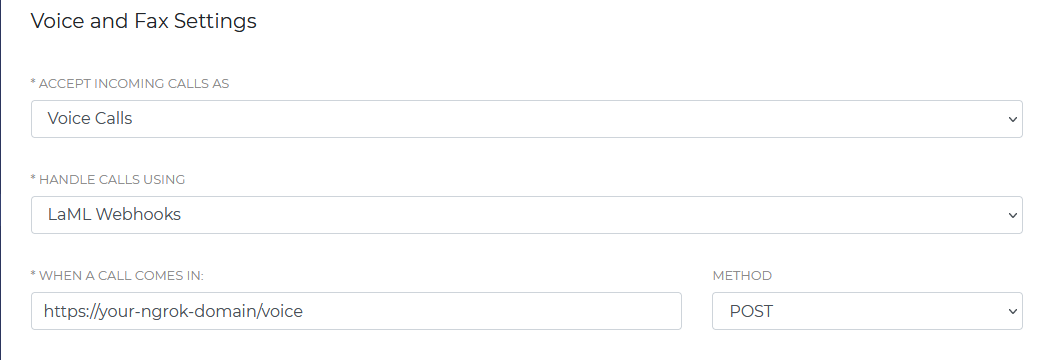Image resolution: width=1052 pixels, height=360 pixels.
Task: Select the LaML Webhooks text in the dropdown
Action: pos(114,215)
